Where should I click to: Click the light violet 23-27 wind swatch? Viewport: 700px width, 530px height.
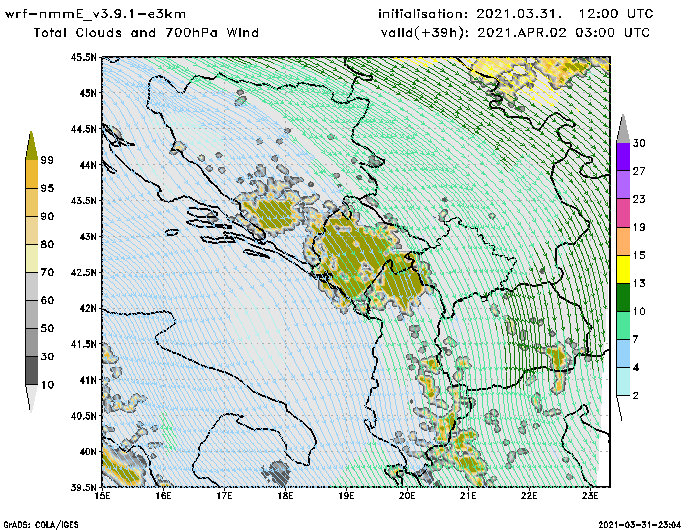point(623,184)
